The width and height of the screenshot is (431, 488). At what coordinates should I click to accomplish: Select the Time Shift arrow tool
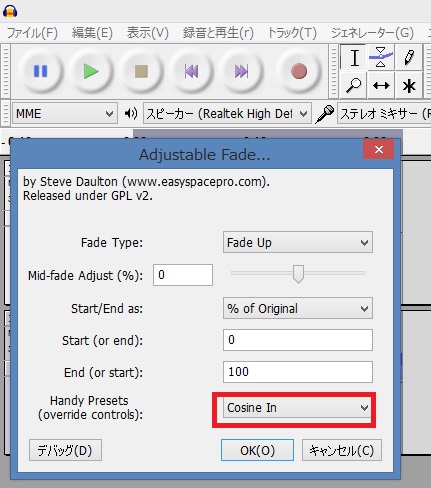click(x=381, y=86)
